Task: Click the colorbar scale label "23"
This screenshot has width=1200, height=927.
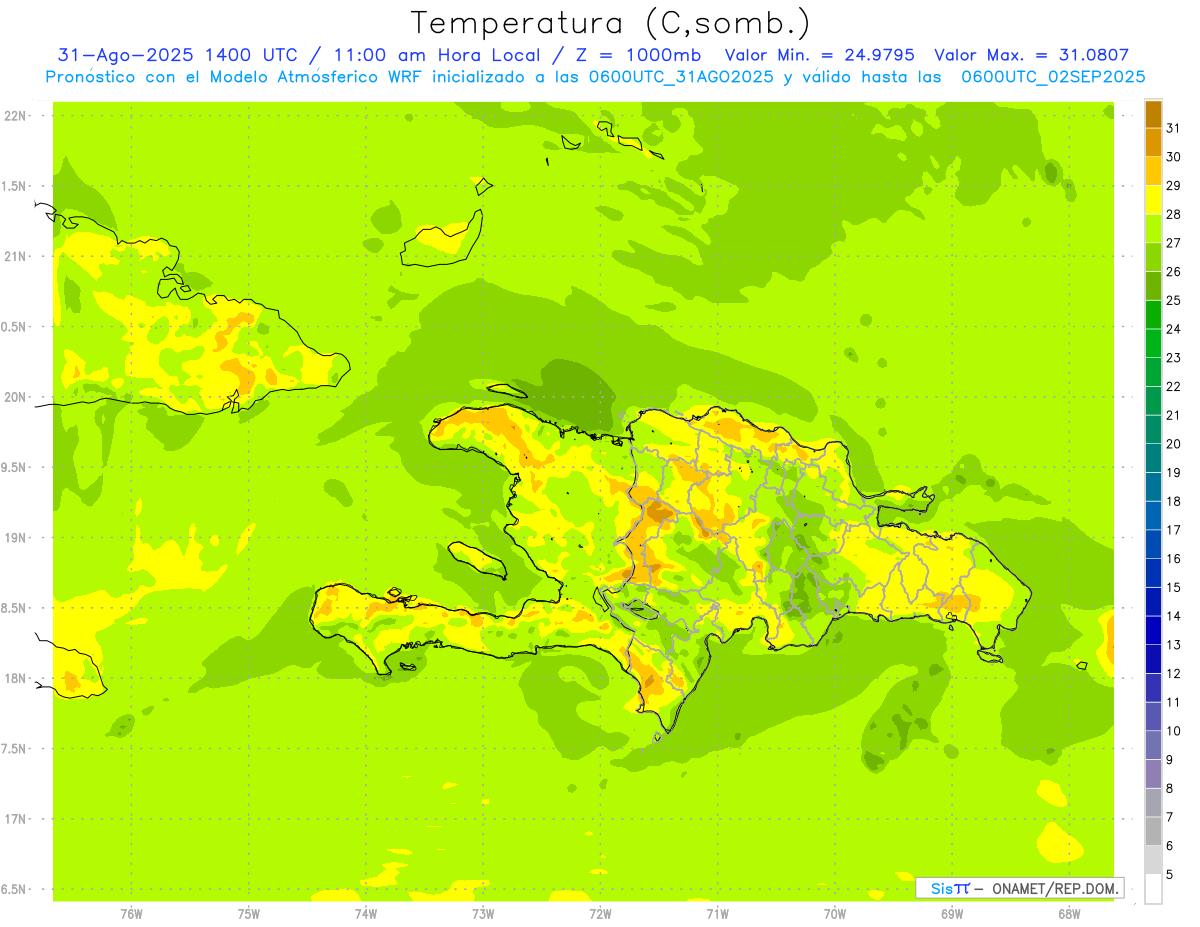Action: [x=1174, y=358]
